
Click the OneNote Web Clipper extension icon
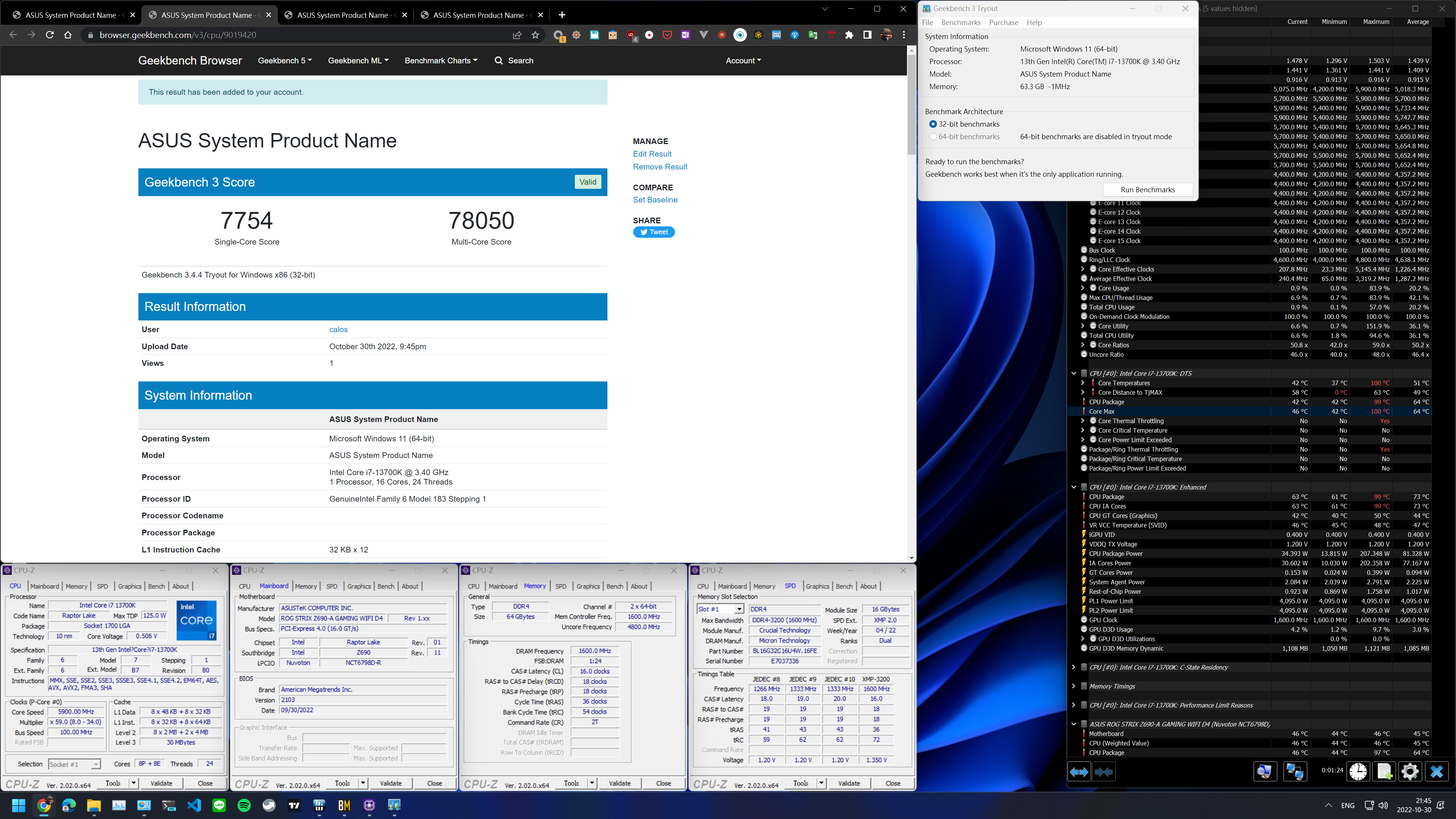686,35
